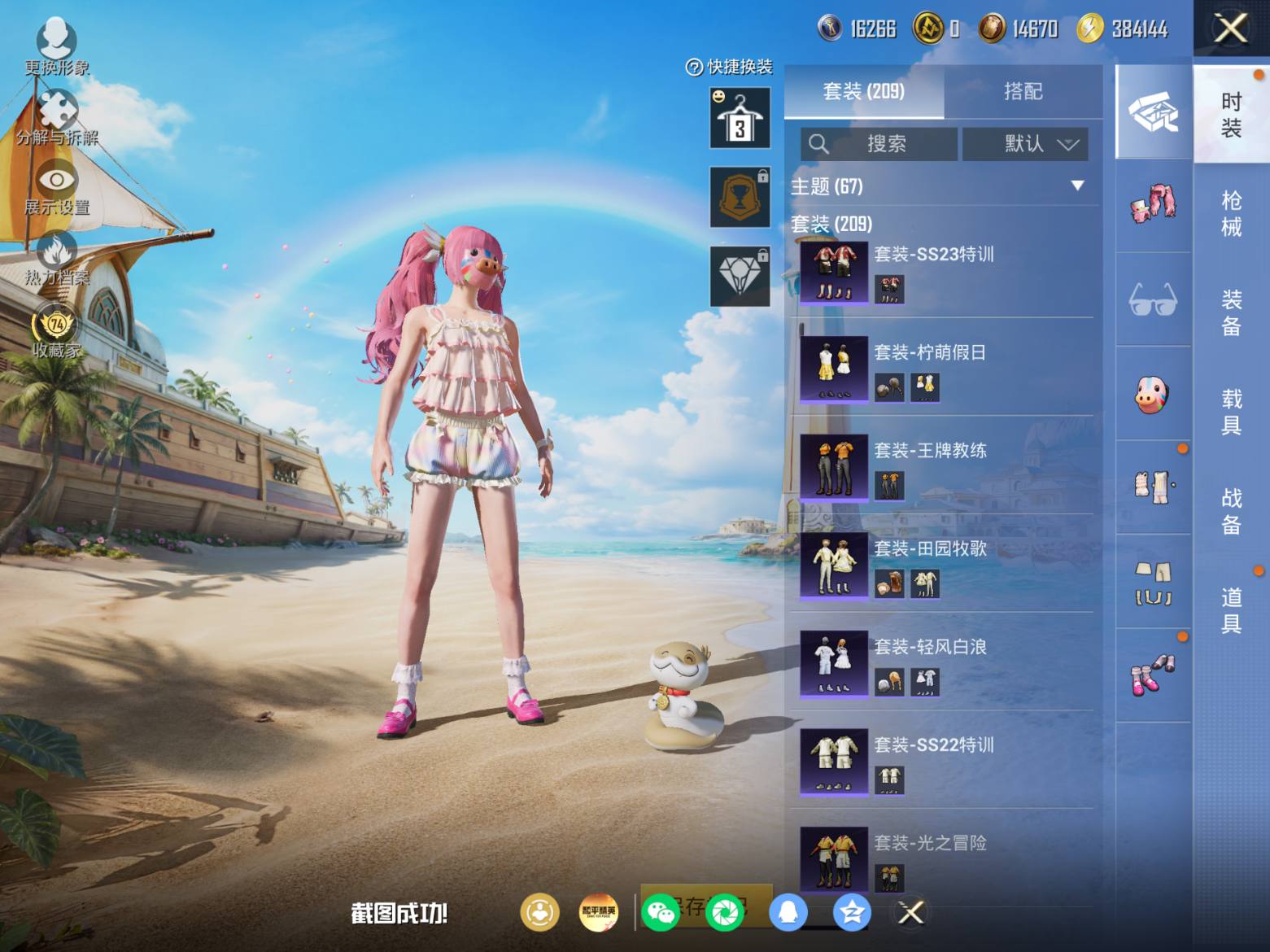Select the locked trophy outfit slot
Image resolution: width=1270 pixels, height=952 pixels.
(740, 197)
